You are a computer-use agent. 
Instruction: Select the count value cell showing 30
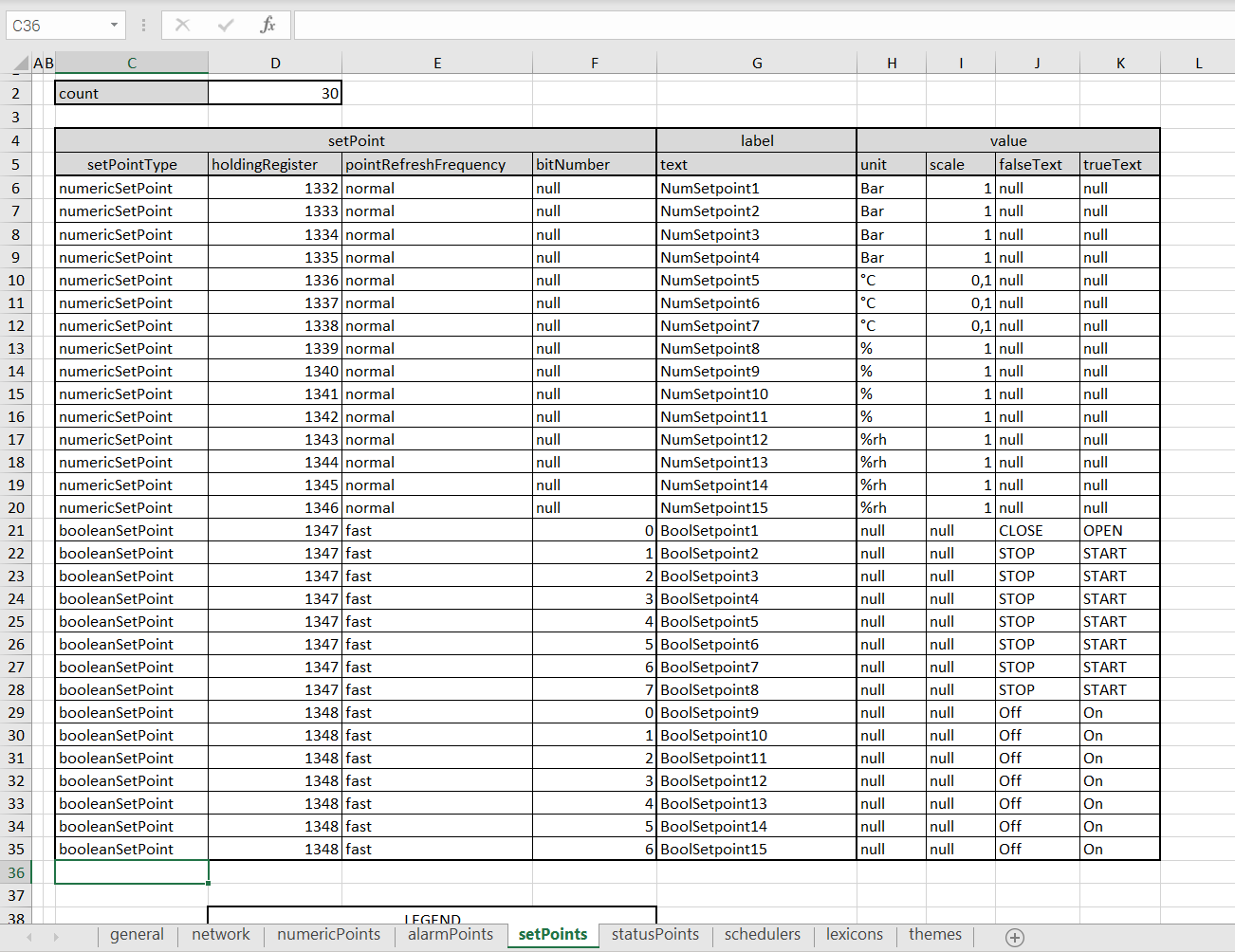click(274, 93)
